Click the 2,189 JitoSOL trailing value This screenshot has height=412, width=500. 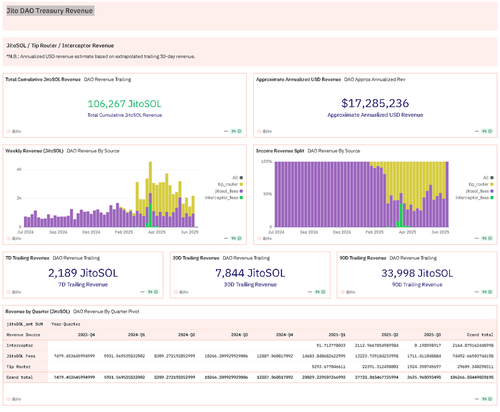point(83,273)
